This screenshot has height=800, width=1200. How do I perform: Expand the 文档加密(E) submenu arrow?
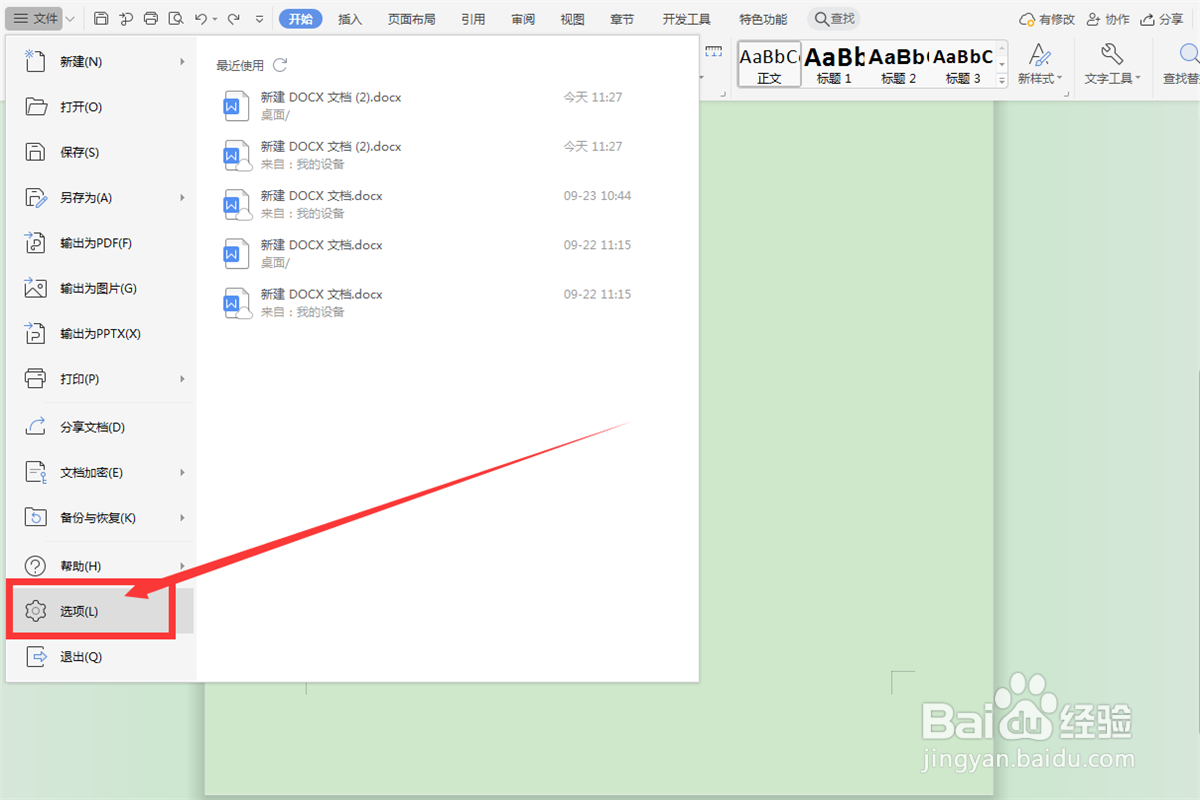pyautogui.click(x=182, y=472)
